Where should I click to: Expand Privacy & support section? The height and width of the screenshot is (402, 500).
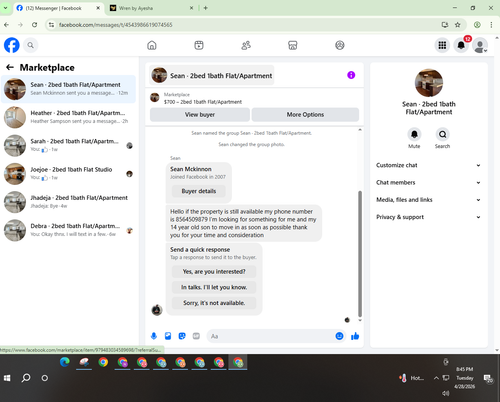428,217
